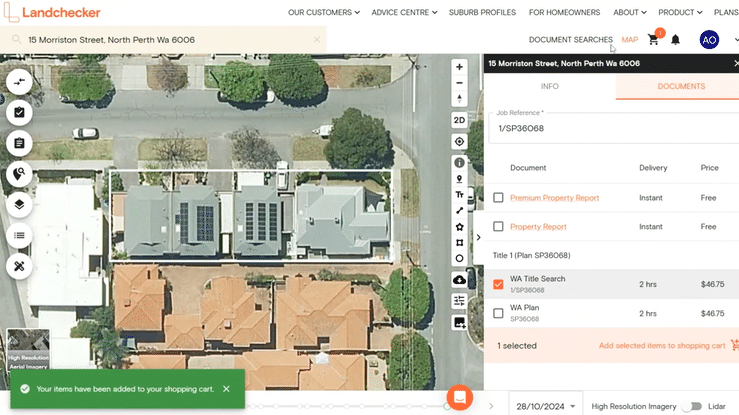Select the polygon drawing tool

459,227
